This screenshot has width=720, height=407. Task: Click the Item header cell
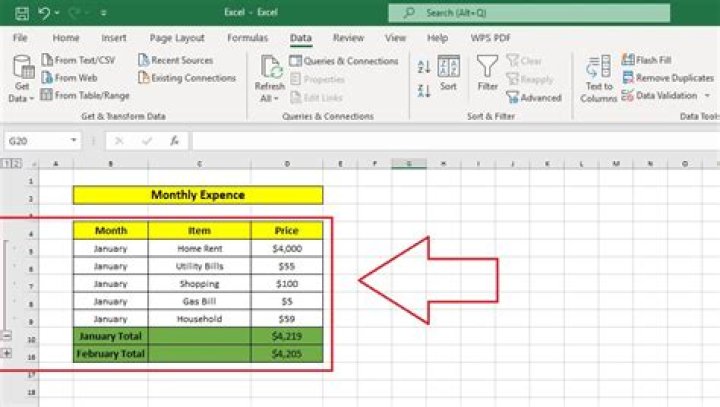(x=200, y=231)
